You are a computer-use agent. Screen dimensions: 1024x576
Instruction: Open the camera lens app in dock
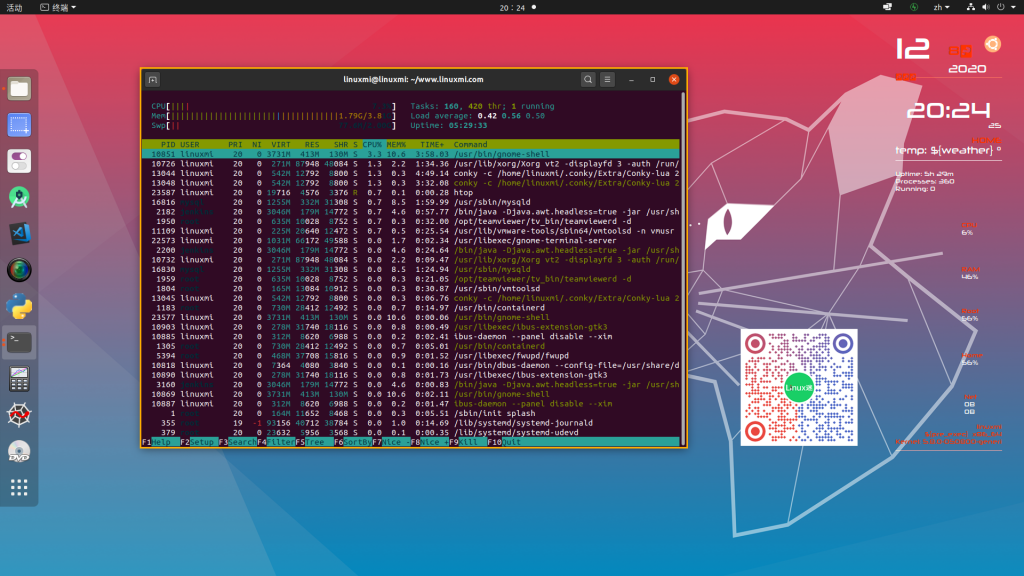tap(19, 270)
